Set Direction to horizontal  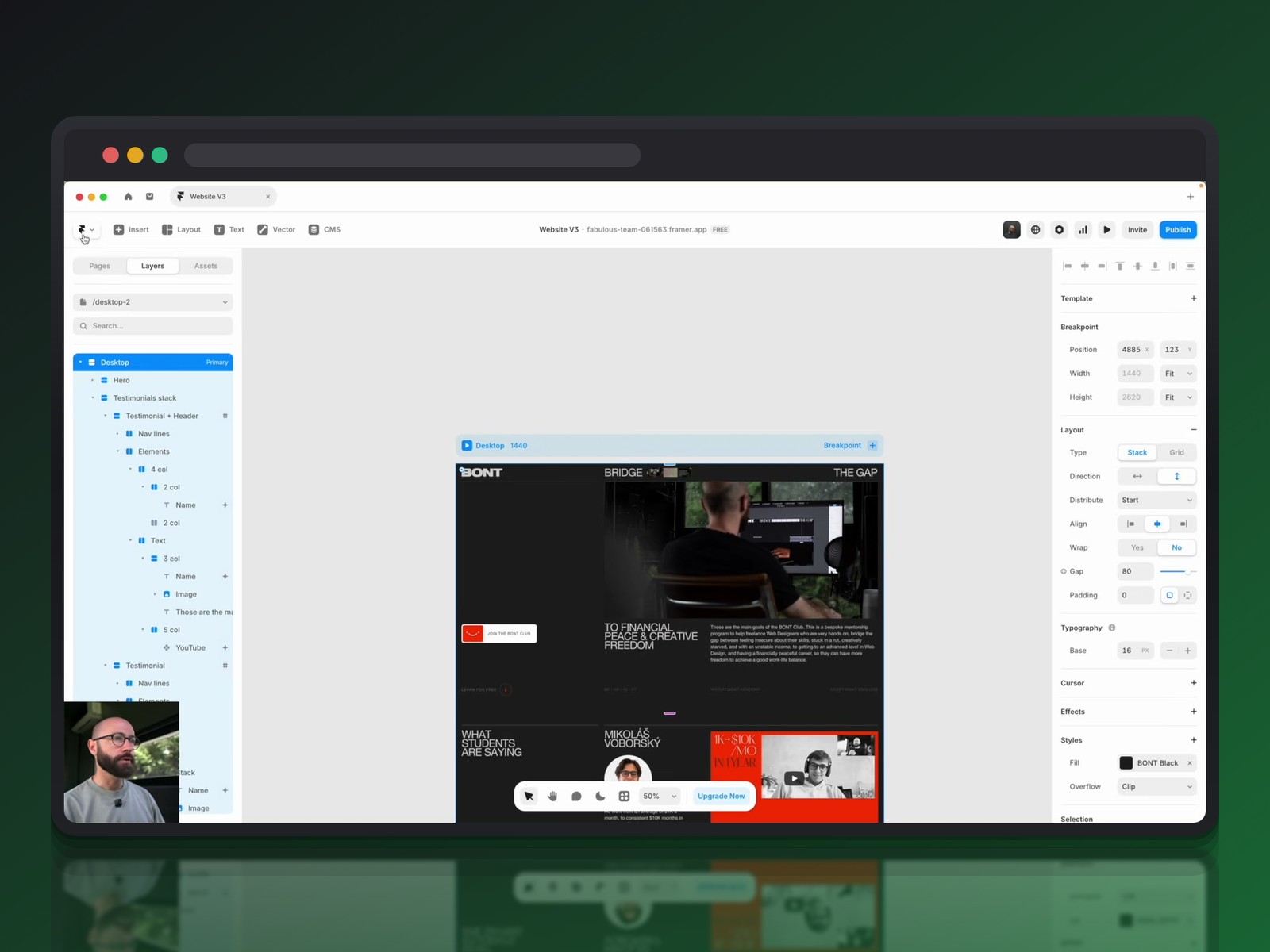pyautogui.click(x=1137, y=477)
